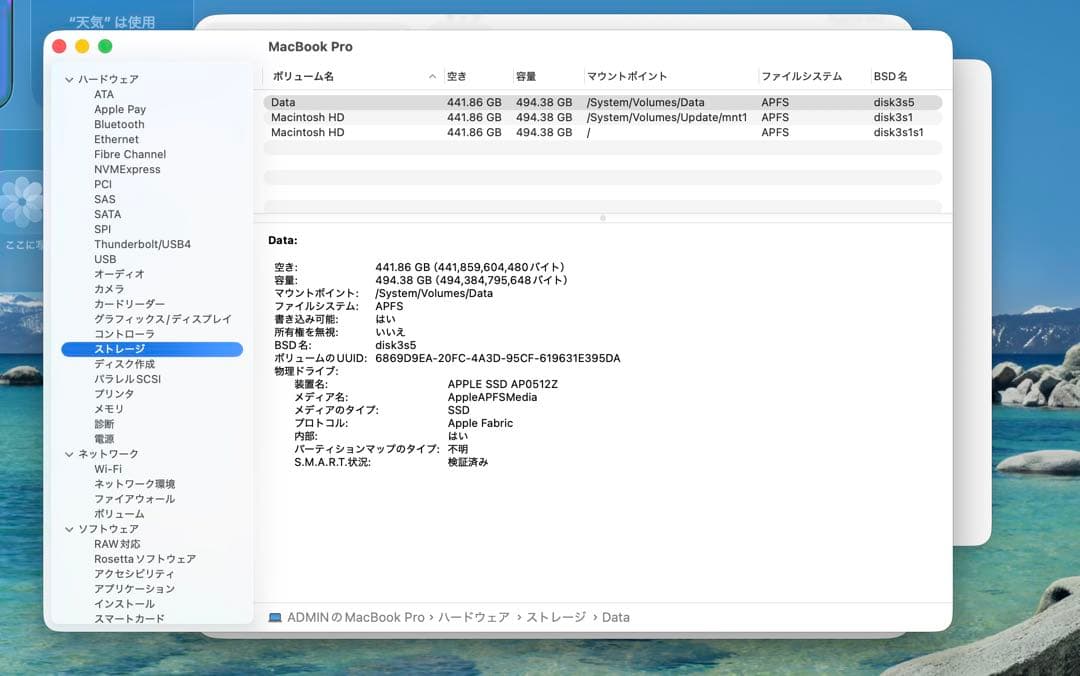Select スマートカード in the sidebar

tap(129, 619)
